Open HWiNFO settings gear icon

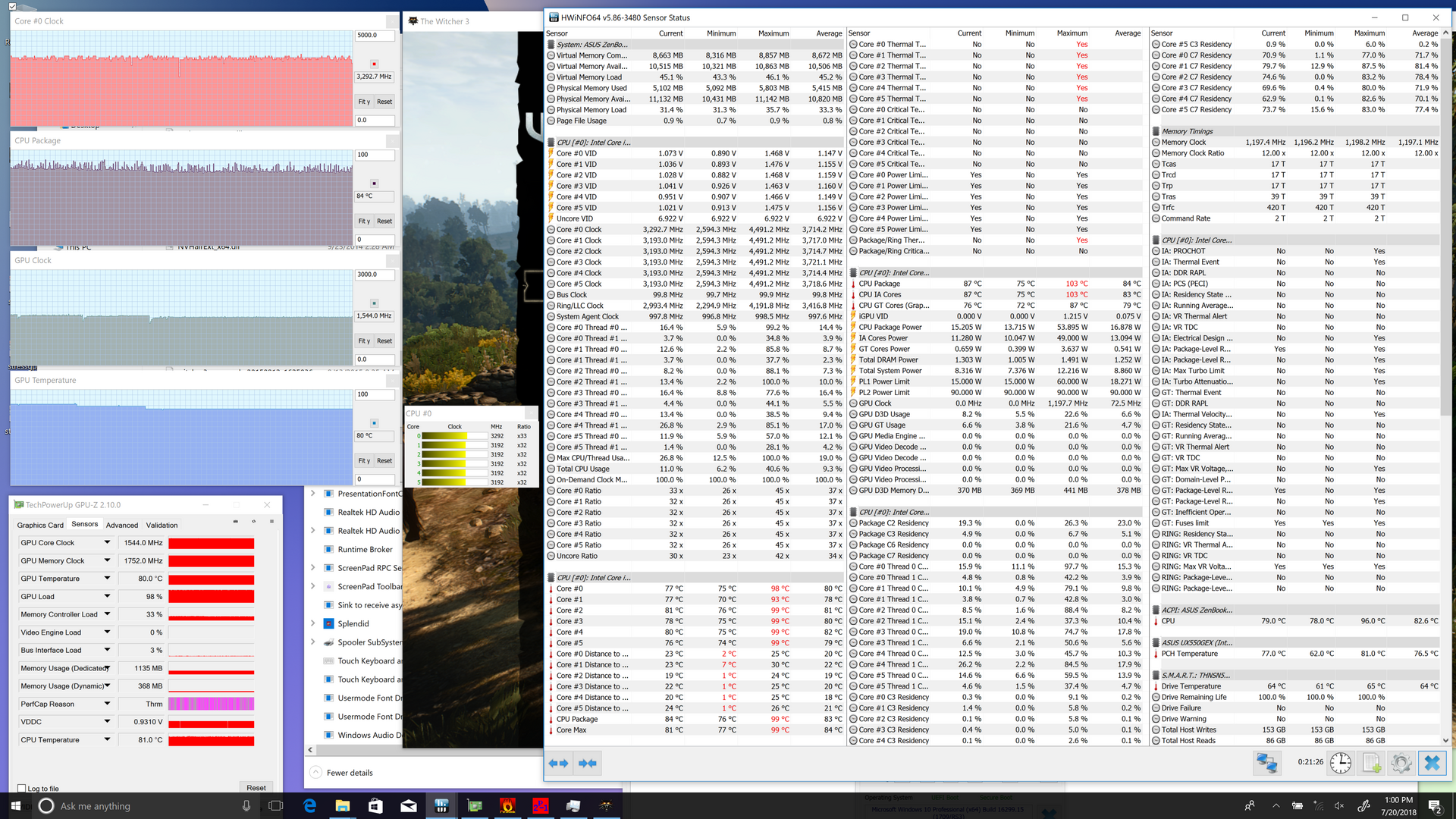tap(1401, 763)
